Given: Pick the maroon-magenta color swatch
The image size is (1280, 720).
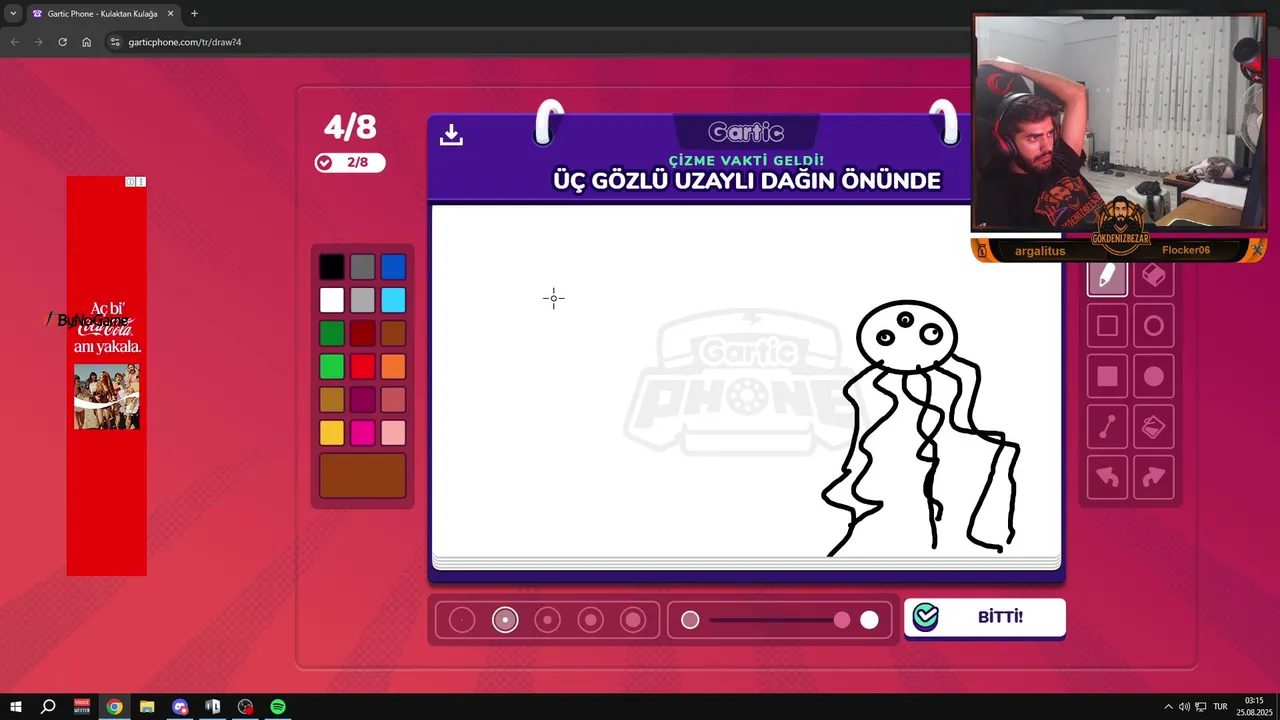Looking at the screenshot, I should click(363, 399).
